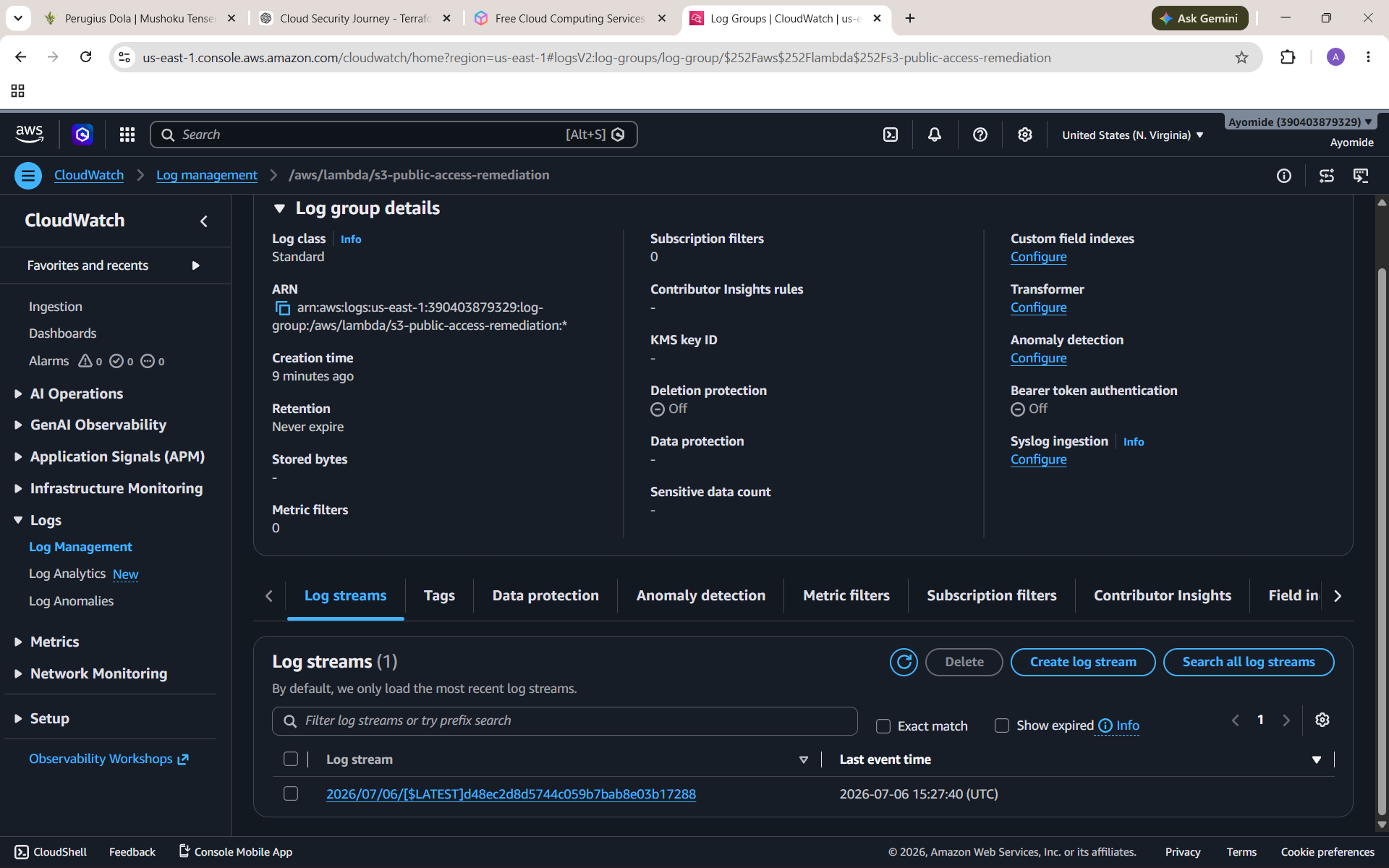
Task: Go to previous page of log streams
Action: point(1236,720)
